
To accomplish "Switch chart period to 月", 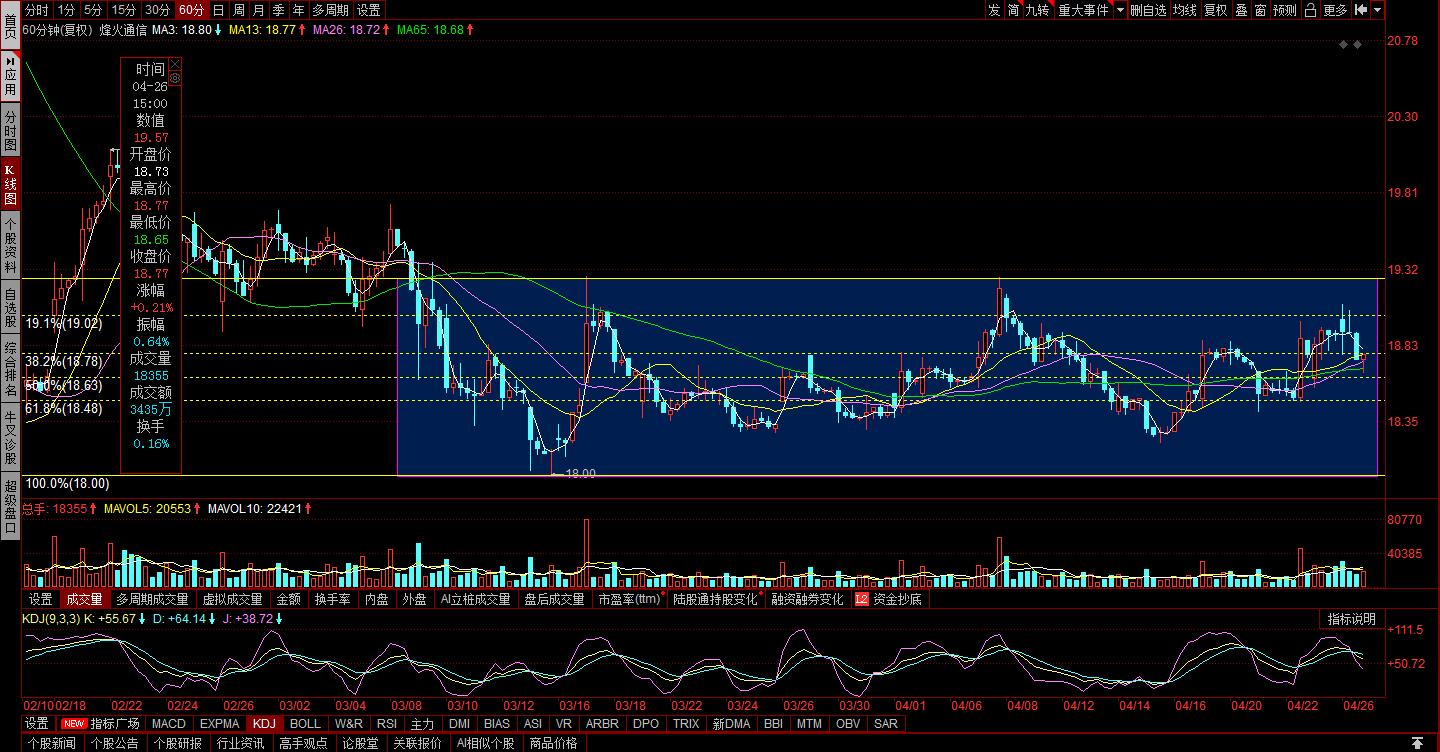I will tap(258, 10).
